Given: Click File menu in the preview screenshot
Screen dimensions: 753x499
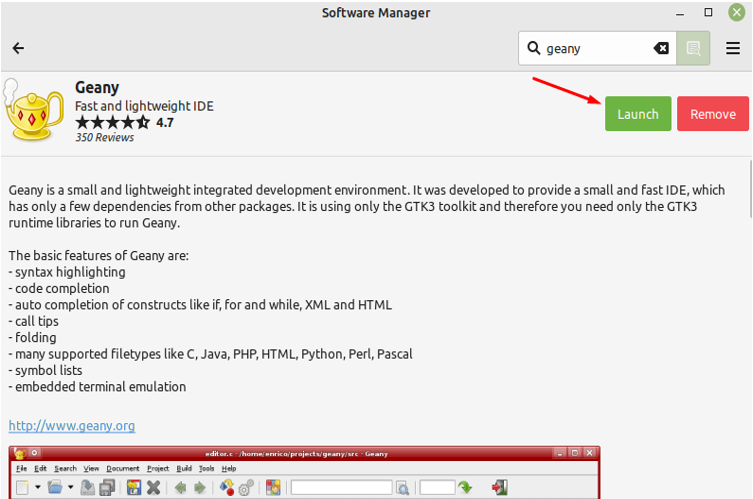Looking at the screenshot, I should click(x=21, y=468).
